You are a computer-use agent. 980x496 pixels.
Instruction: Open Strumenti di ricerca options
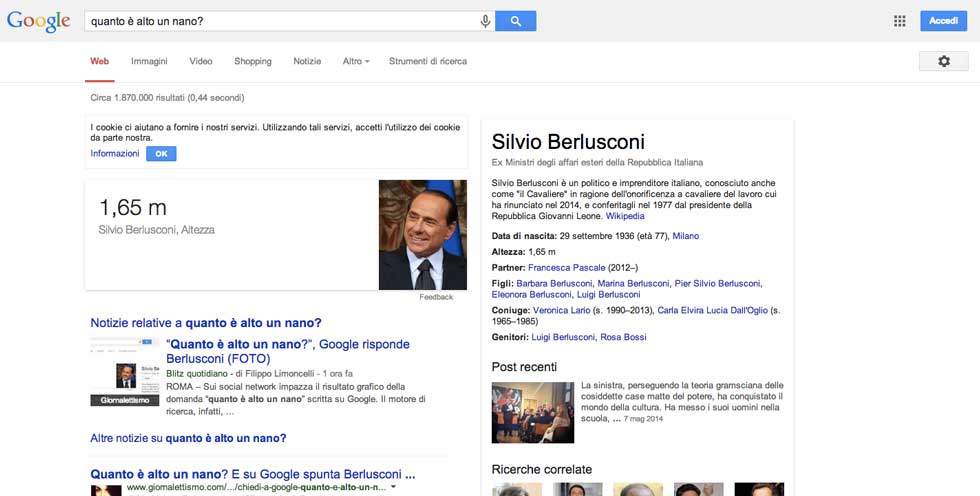click(x=428, y=61)
